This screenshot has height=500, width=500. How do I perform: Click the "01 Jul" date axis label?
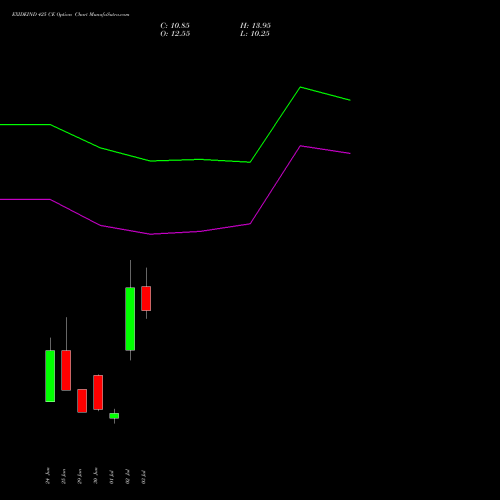tap(112, 477)
